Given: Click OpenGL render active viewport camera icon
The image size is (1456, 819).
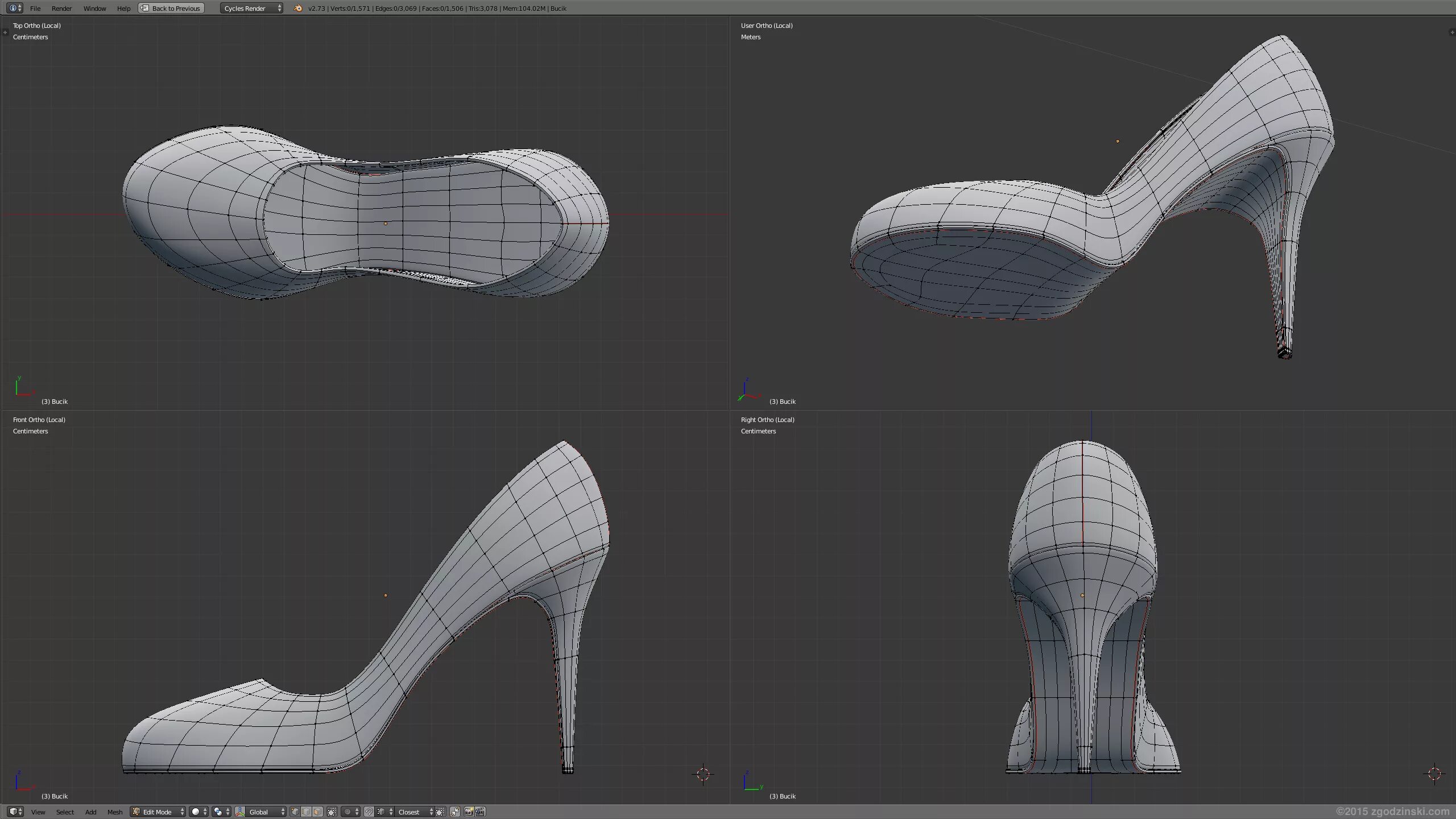Looking at the screenshot, I should 469,812.
